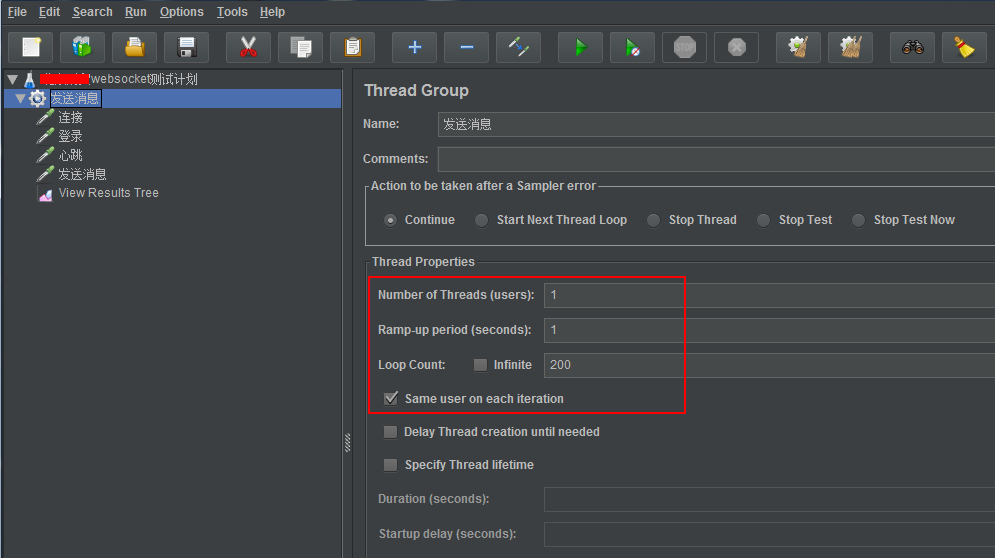Click the plus Expand all icon
The image size is (995, 558).
(x=414, y=47)
